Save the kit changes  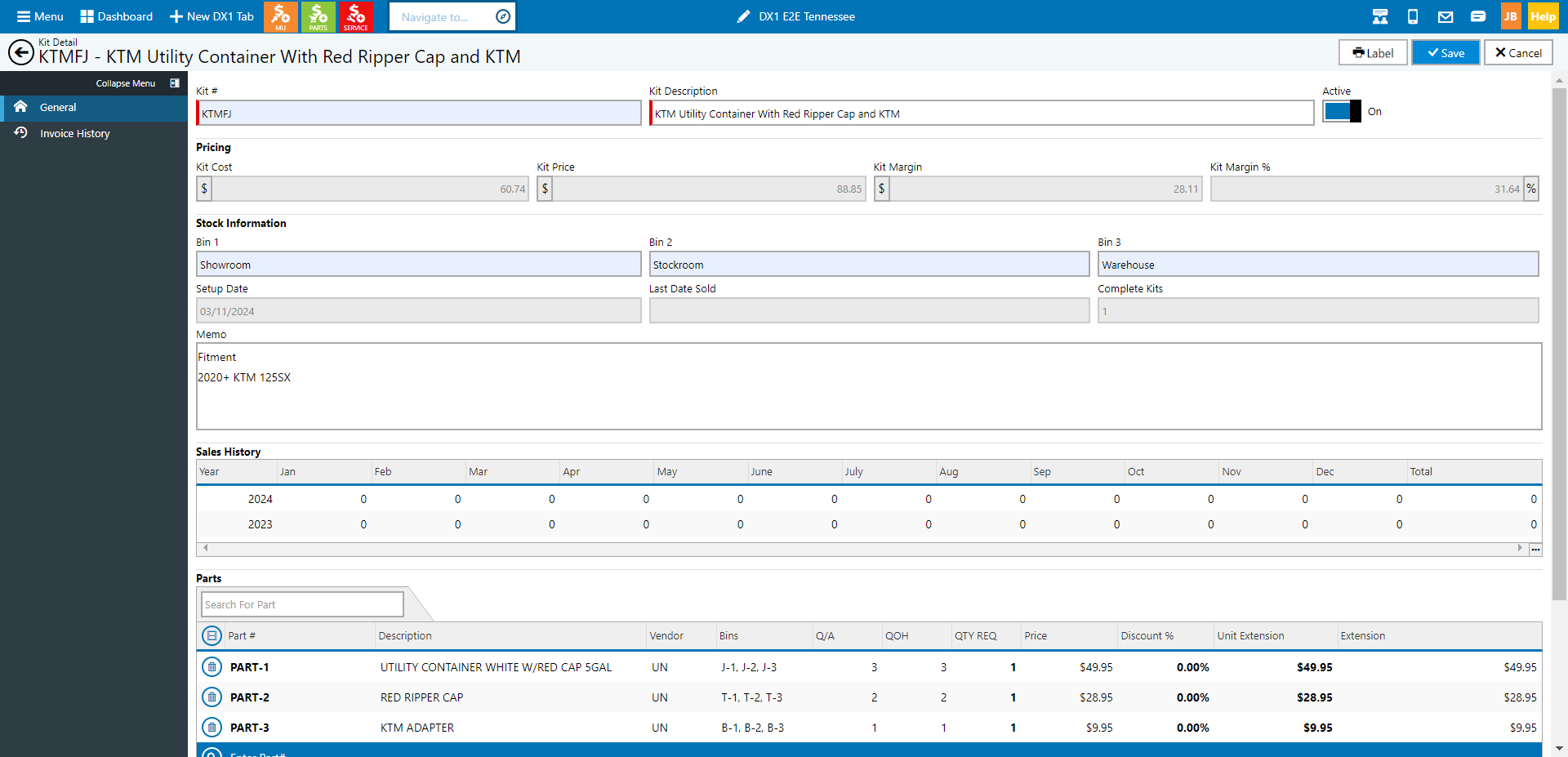[1445, 53]
